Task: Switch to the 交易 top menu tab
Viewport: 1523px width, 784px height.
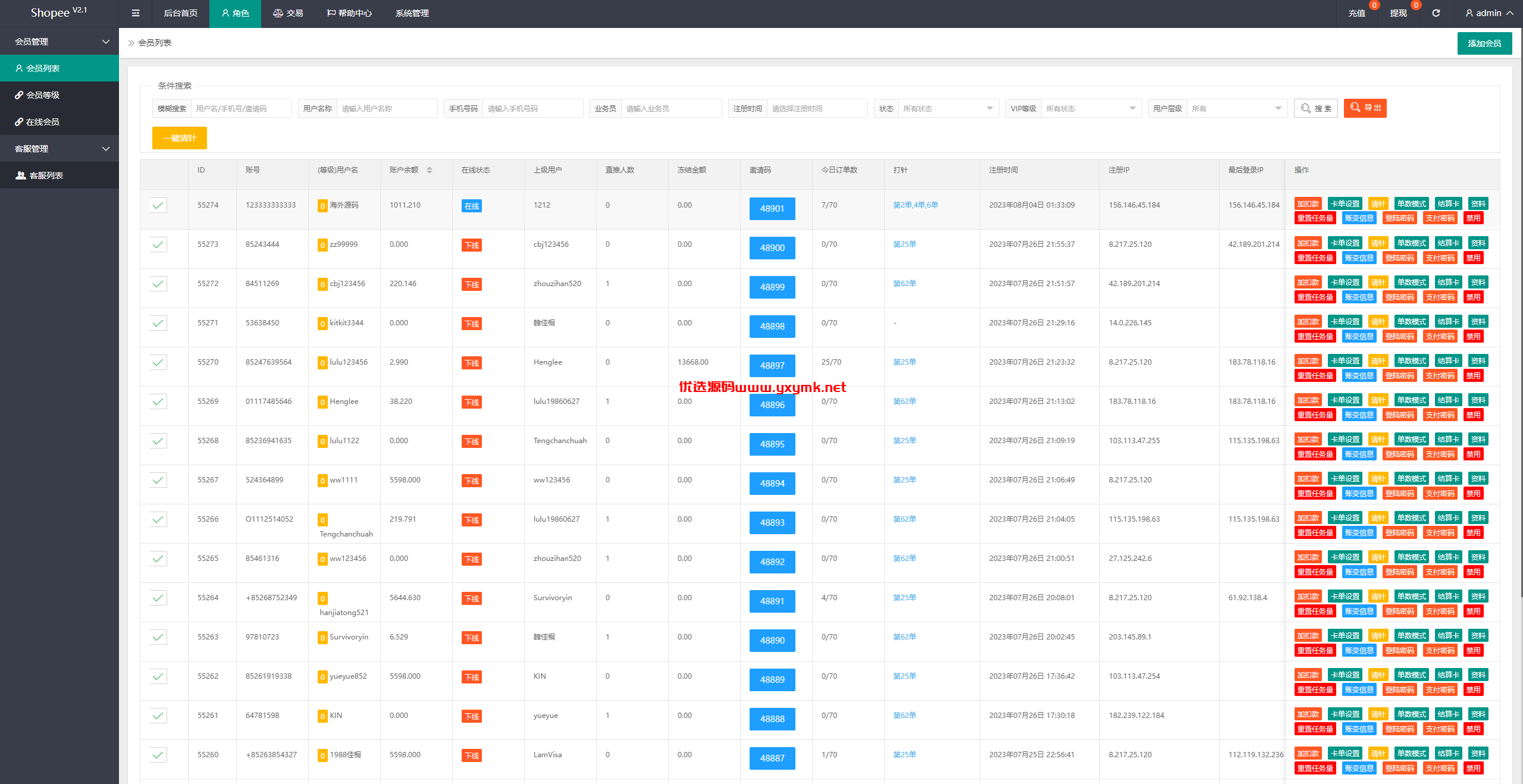Action: click(x=288, y=13)
